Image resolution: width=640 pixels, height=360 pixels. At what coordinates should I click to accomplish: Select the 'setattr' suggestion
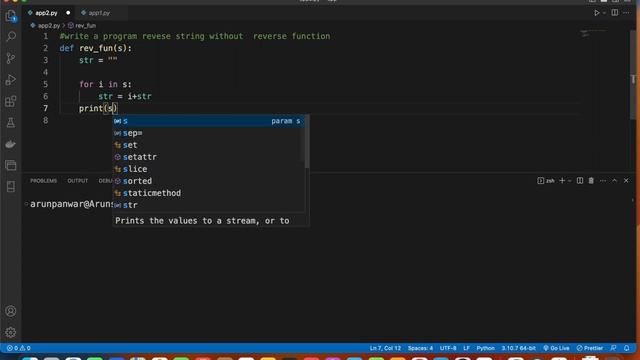tap(209, 157)
